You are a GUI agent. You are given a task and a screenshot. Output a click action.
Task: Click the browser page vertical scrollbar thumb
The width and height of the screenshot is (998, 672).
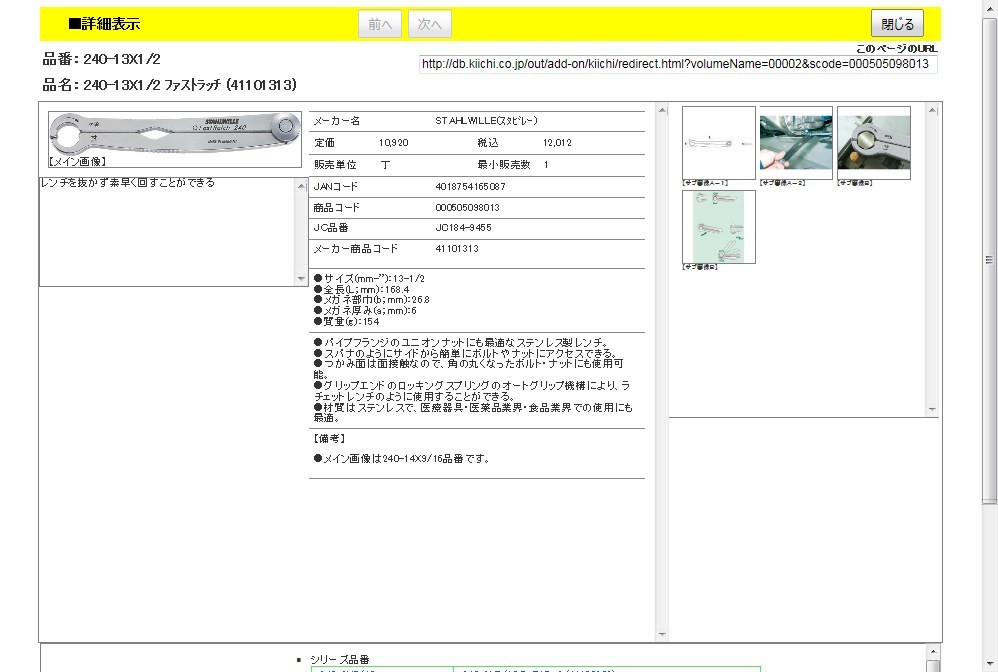coord(989,260)
